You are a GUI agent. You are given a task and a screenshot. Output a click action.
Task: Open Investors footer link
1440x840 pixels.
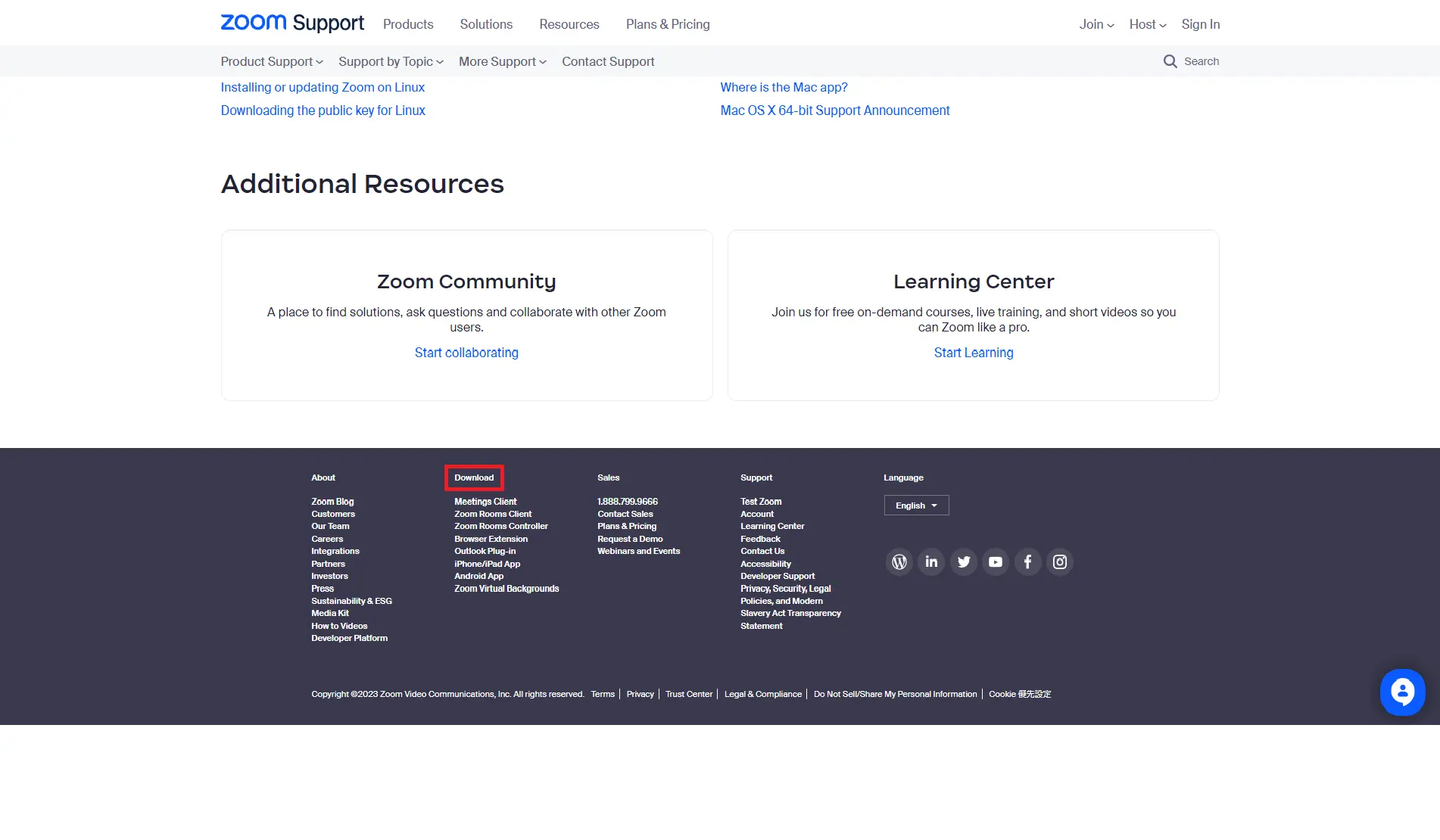tap(329, 576)
